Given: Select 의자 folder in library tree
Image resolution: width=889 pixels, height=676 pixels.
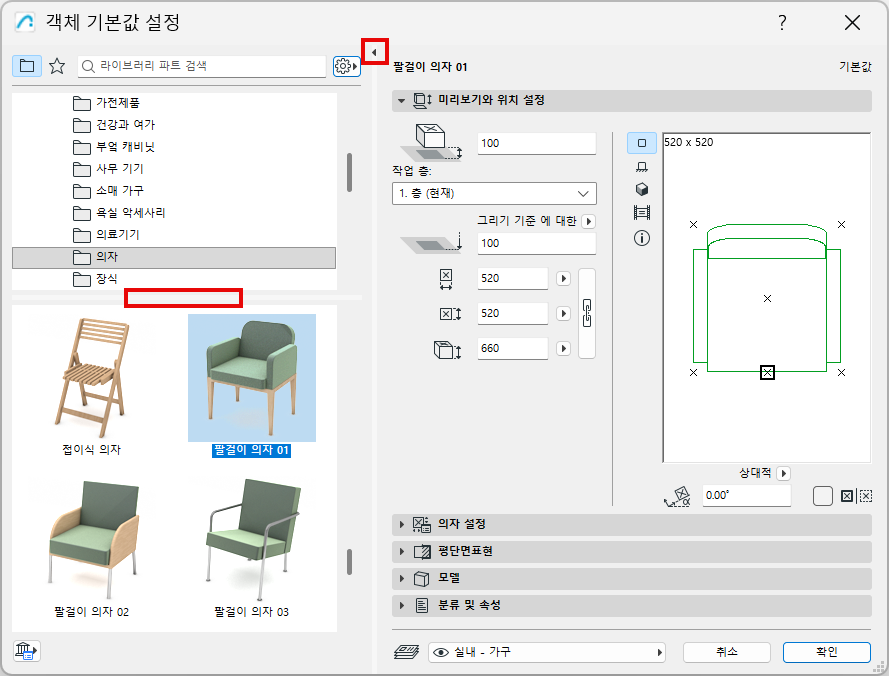Looking at the screenshot, I should pyautogui.click(x=174, y=257).
